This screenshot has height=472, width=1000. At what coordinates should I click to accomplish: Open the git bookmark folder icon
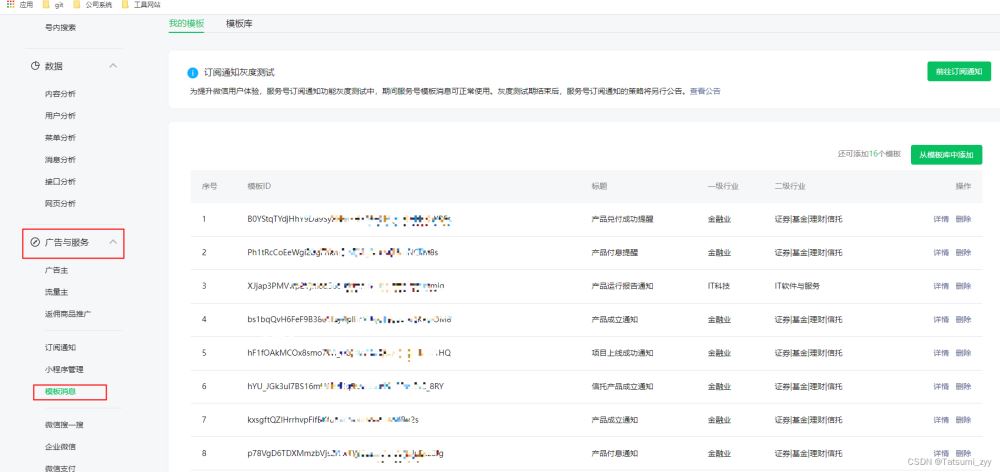pos(46,5)
